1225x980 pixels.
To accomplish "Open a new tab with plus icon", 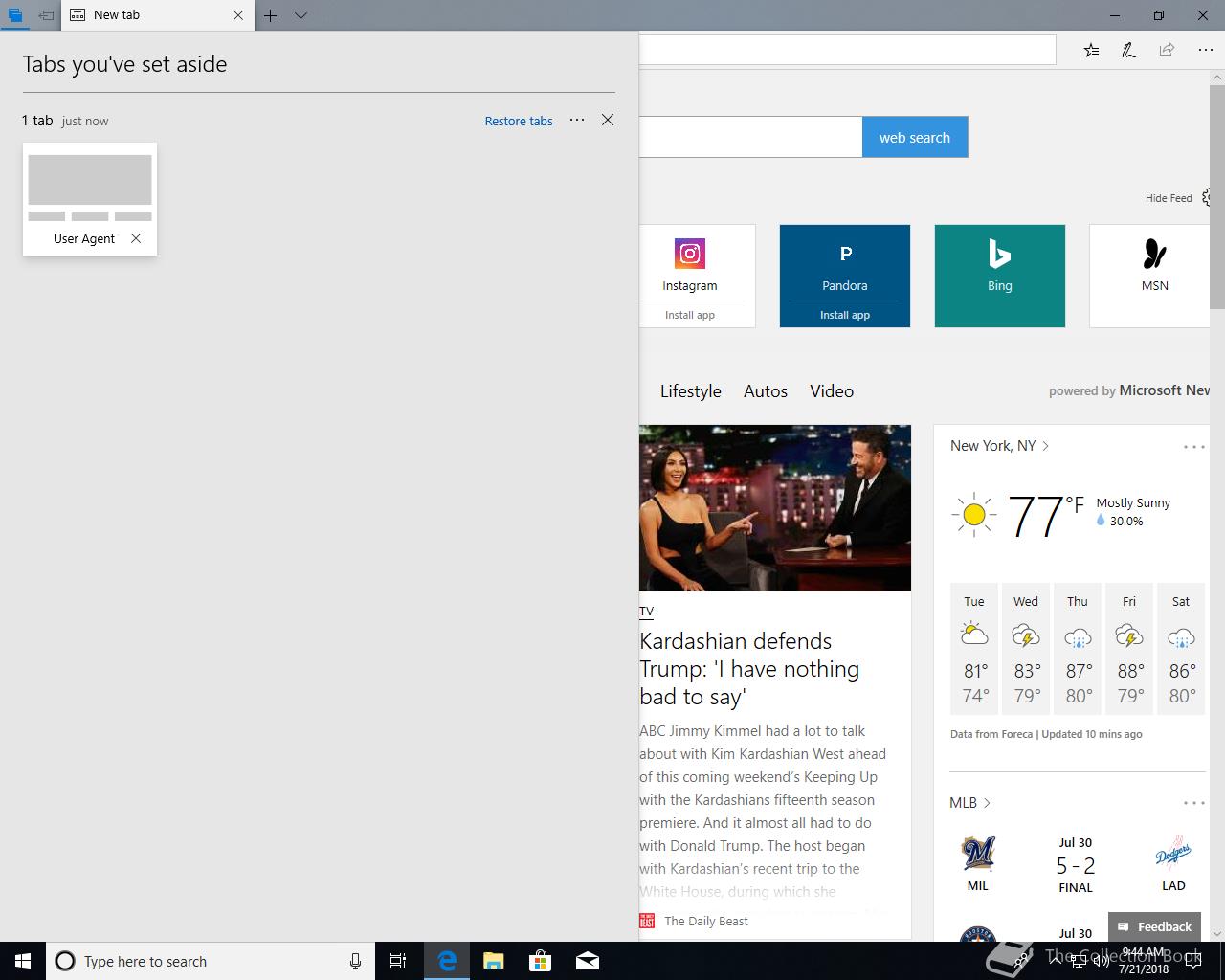I will click(271, 15).
